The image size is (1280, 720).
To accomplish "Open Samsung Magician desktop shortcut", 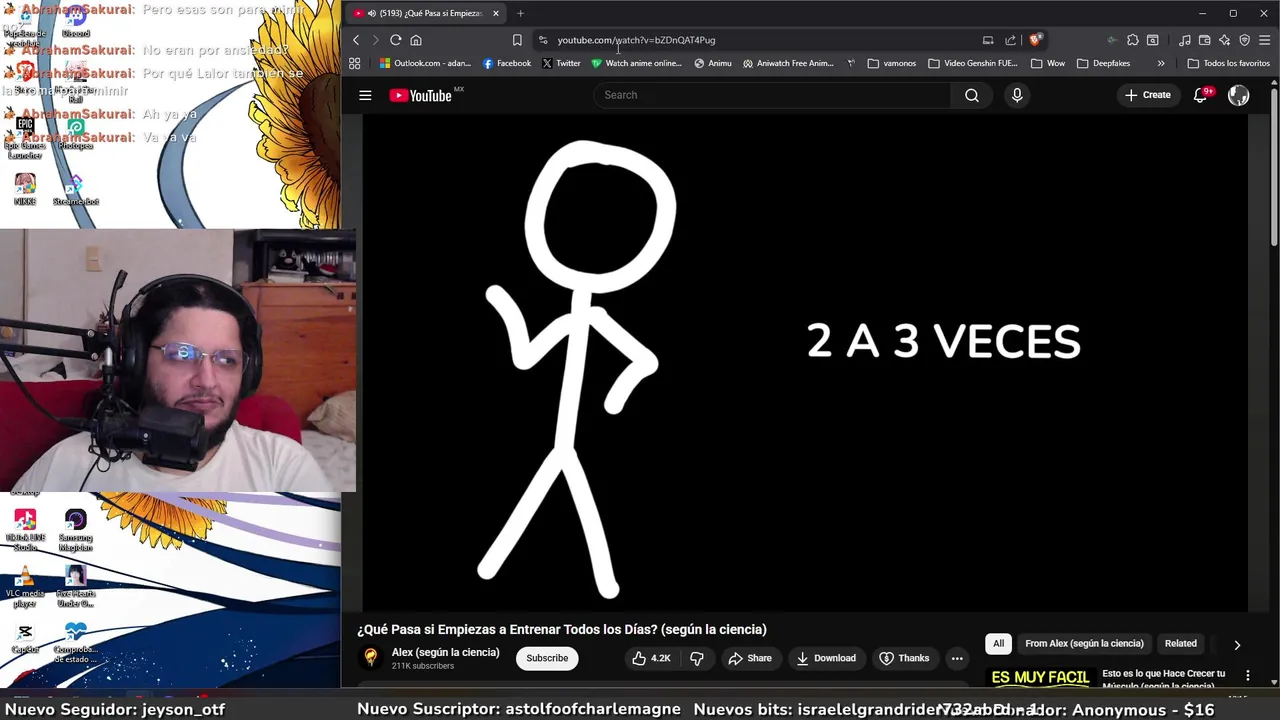I will [76, 530].
